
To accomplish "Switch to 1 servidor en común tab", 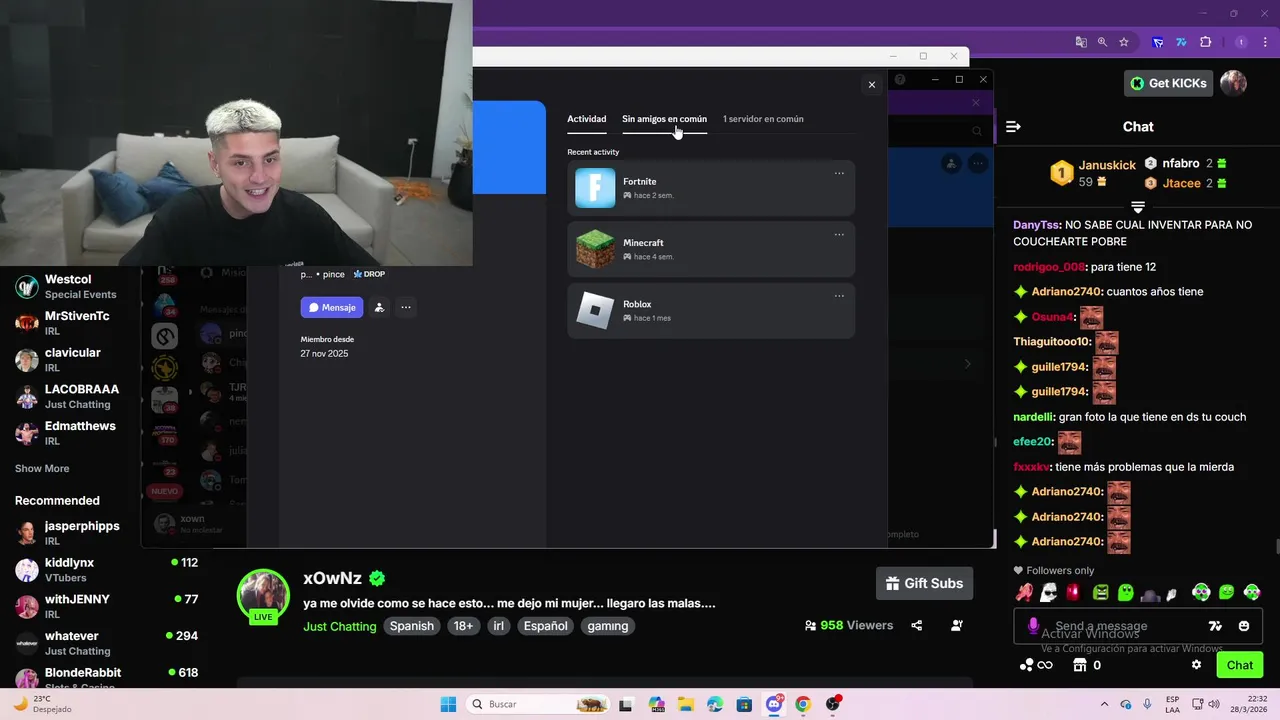I will [x=763, y=119].
